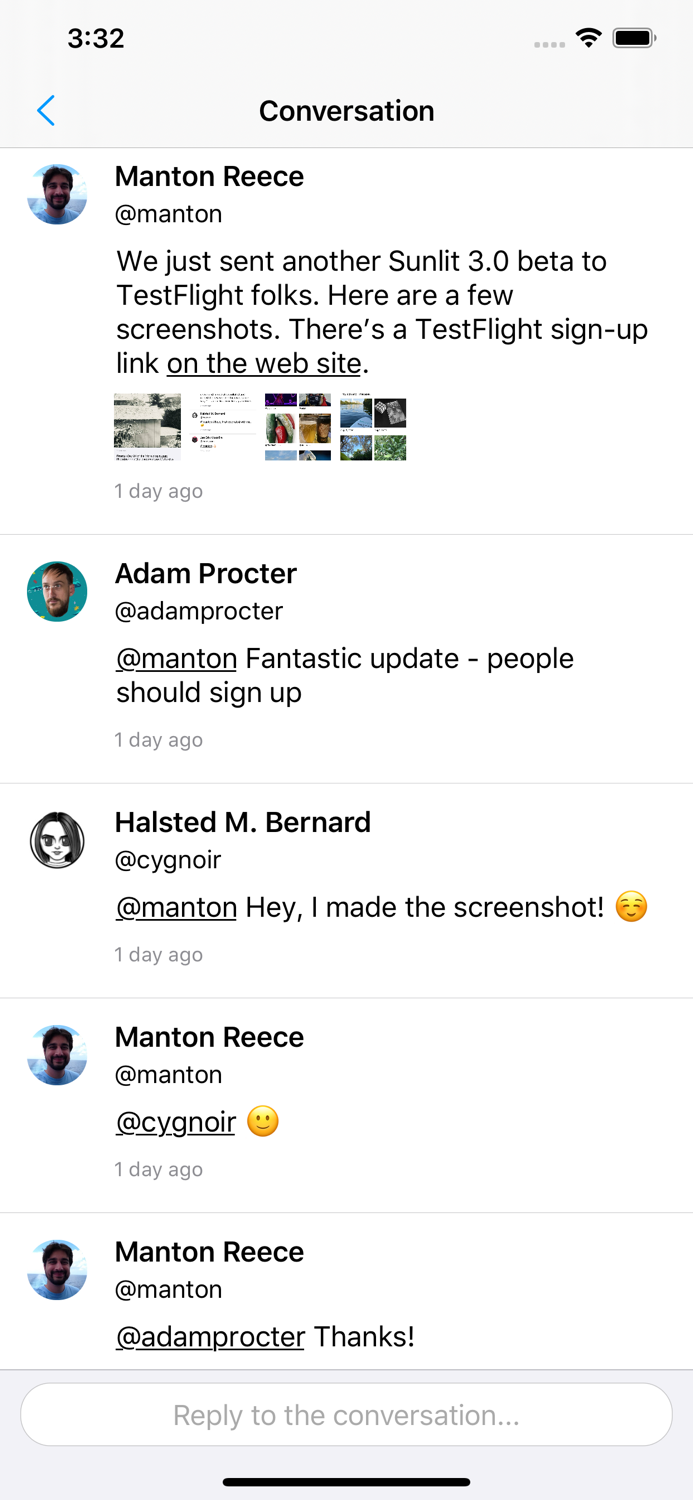Open Manton Reece's avatar on first post

point(57,195)
